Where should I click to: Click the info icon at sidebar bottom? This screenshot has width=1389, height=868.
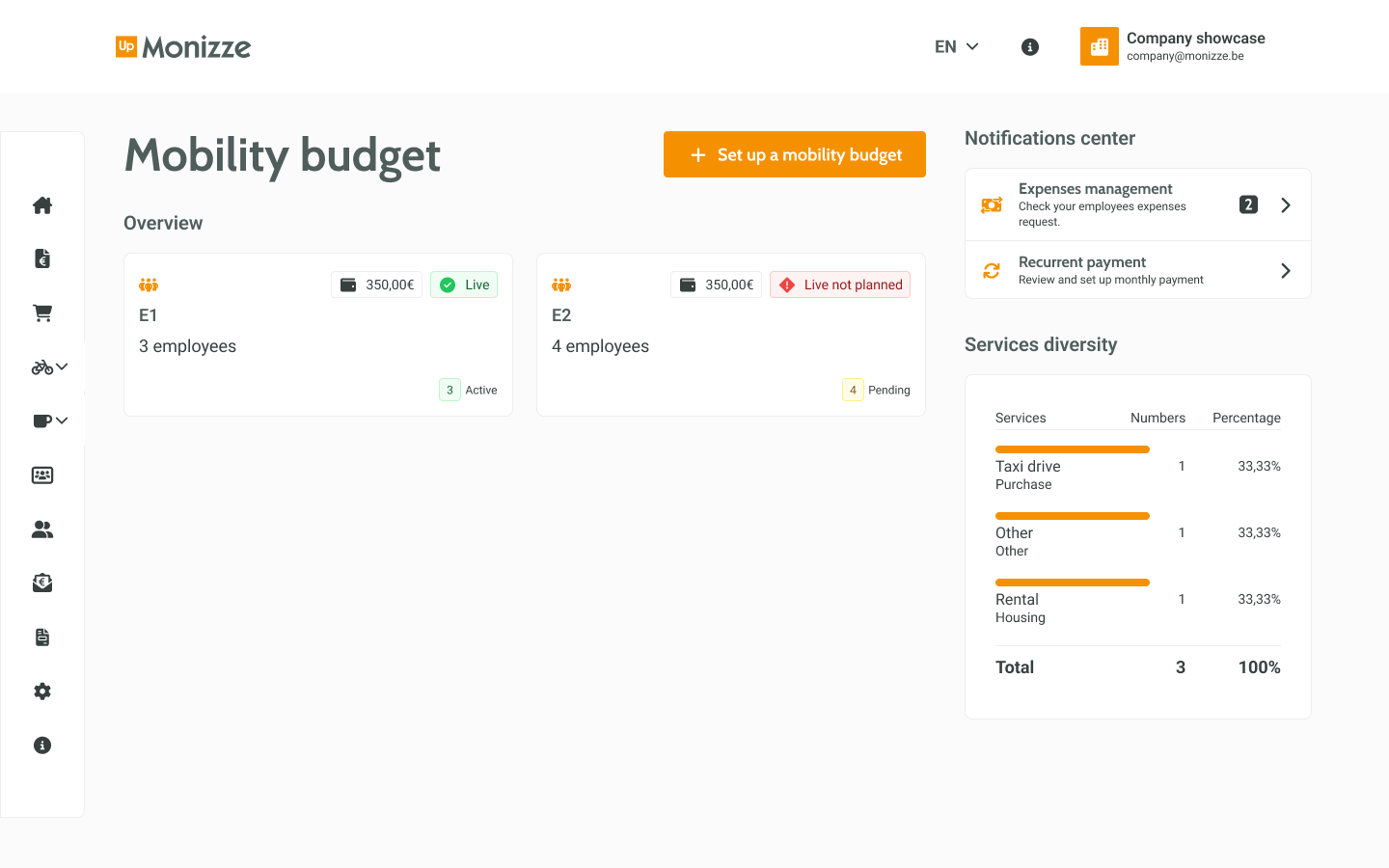pos(41,745)
